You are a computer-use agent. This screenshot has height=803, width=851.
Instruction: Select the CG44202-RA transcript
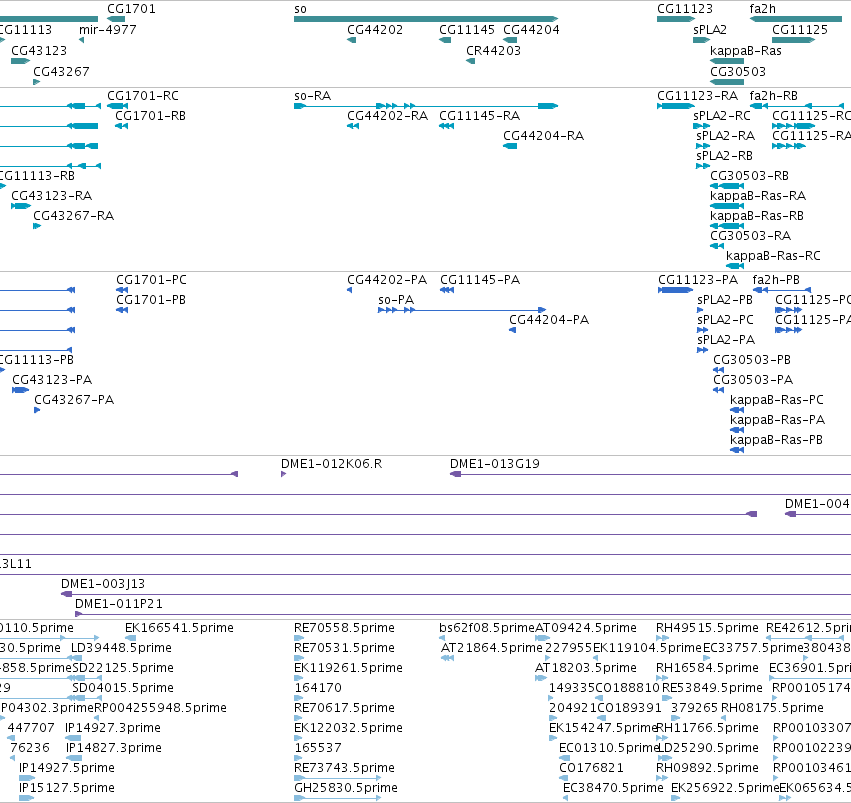353,126
